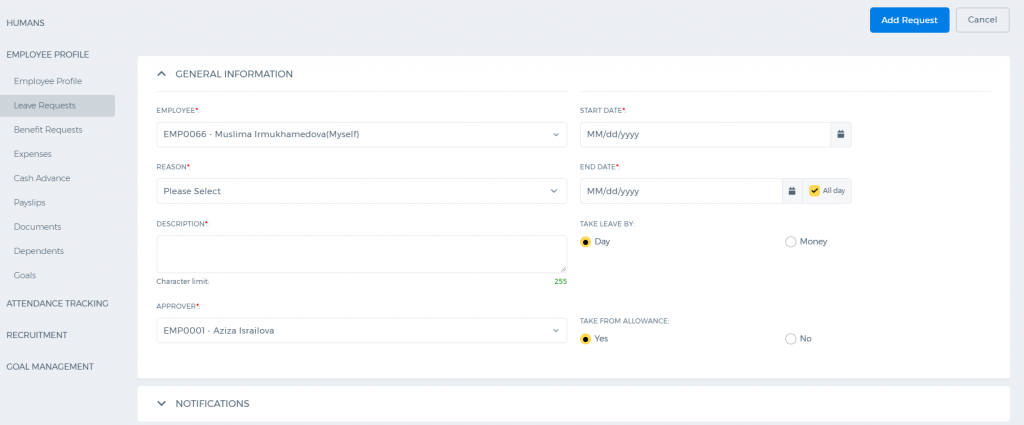The image size is (1024, 425).
Task: Open Cash Advance in sidebar
Action: (42, 178)
